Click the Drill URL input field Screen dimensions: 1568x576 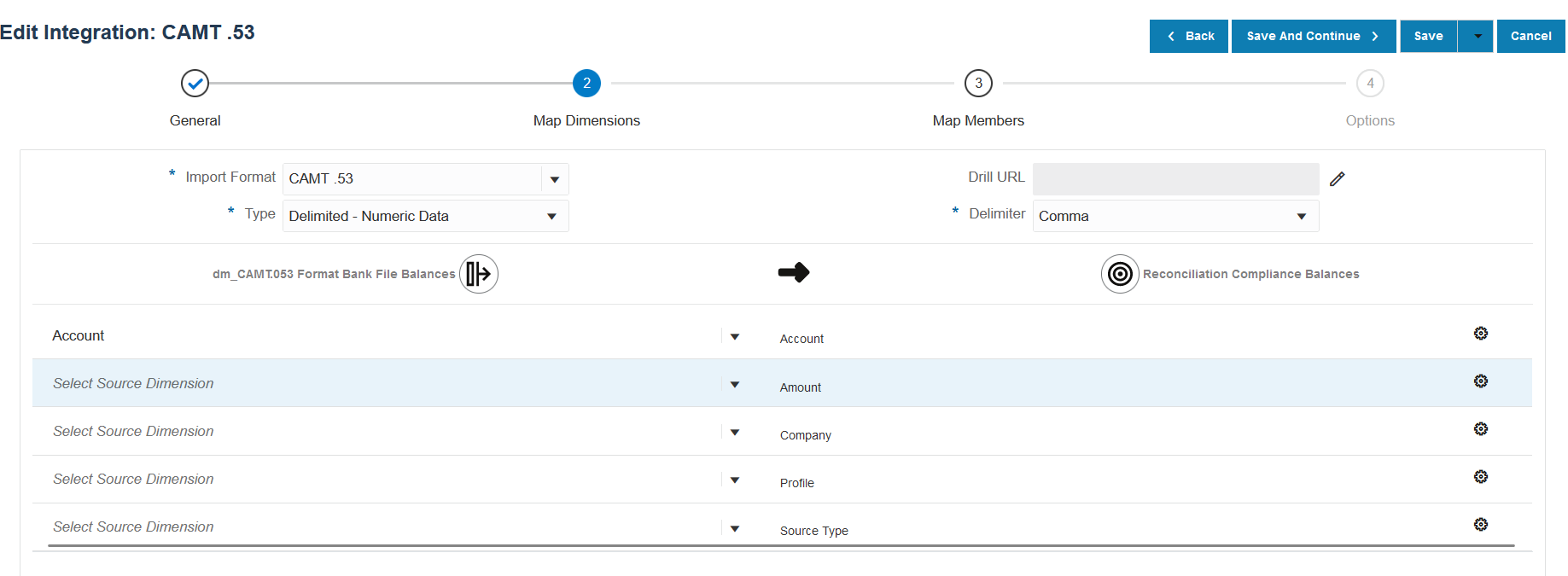[x=1175, y=178]
